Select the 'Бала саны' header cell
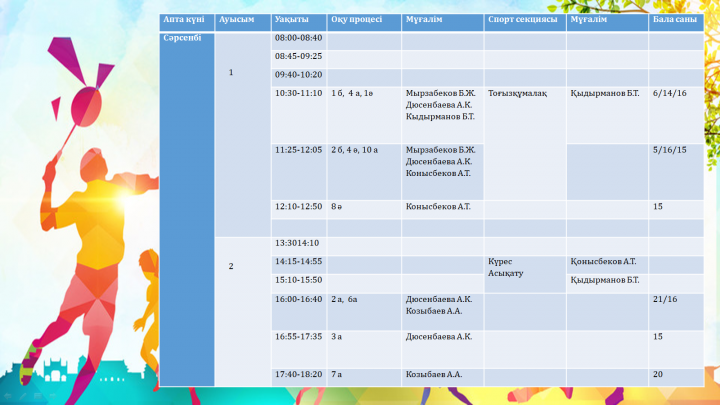The width and height of the screenshot is (720, 405). 676,22
